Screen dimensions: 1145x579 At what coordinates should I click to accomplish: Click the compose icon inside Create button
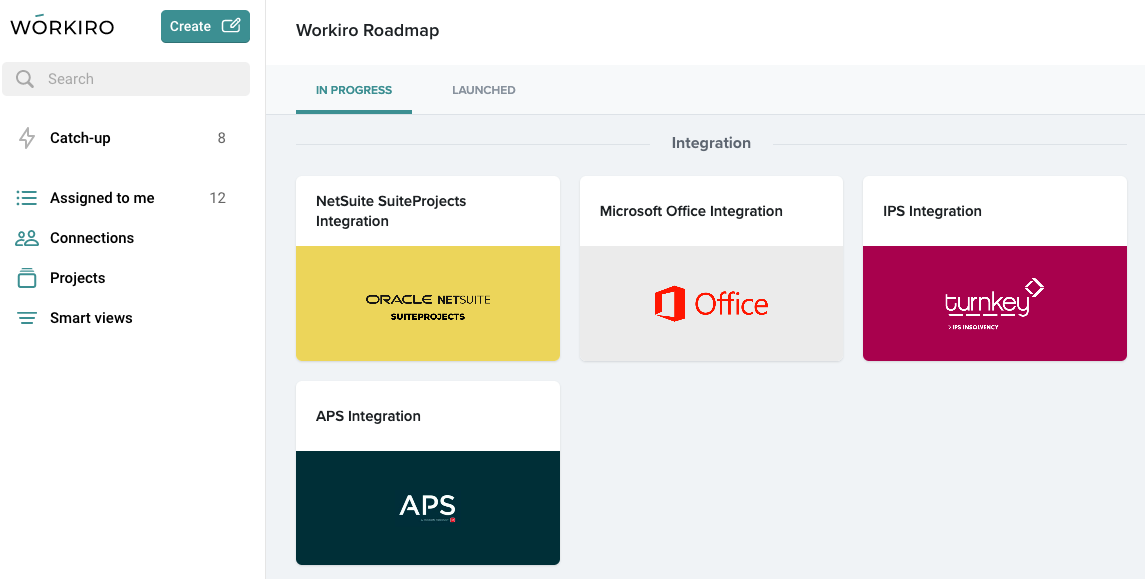232,26
